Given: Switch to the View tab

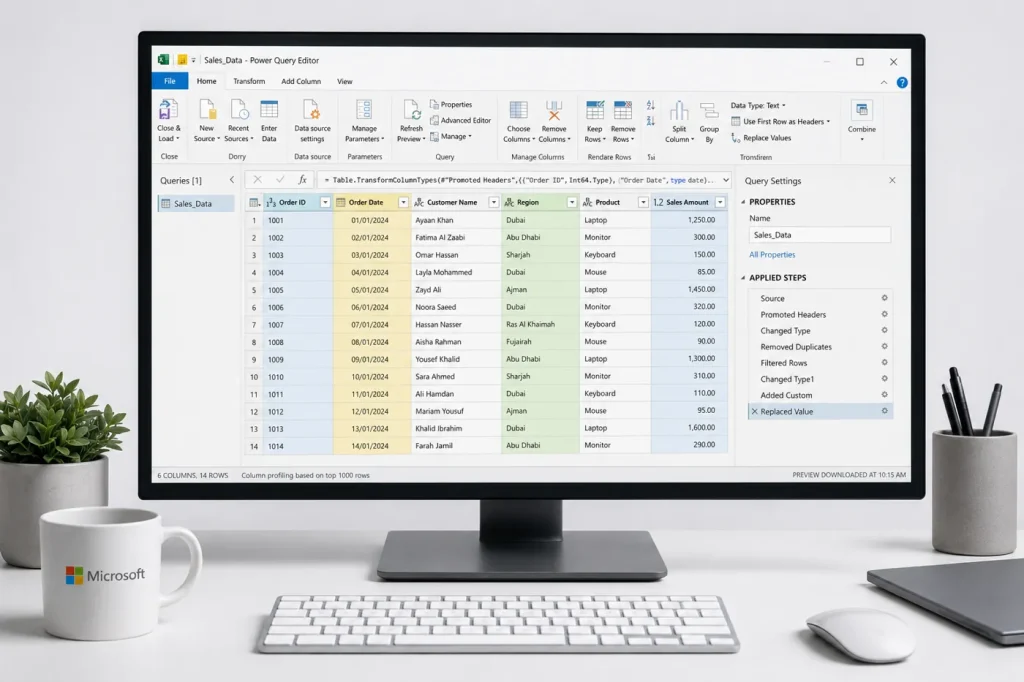Looking at the screenshot, I should pyautogui.click(x=345, y=81).
